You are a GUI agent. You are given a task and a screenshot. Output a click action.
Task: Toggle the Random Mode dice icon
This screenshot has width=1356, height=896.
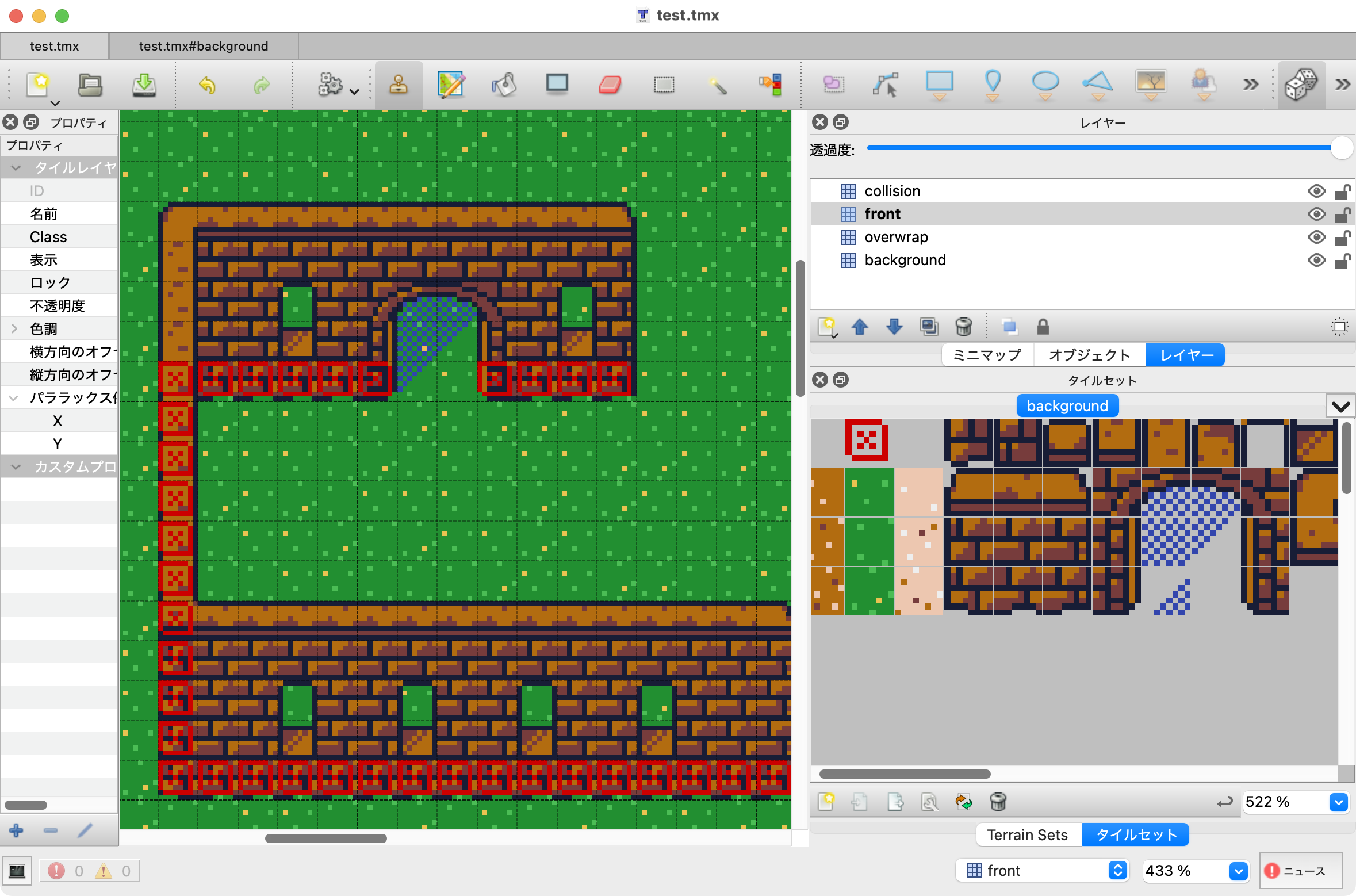(x=1301, y=85)
